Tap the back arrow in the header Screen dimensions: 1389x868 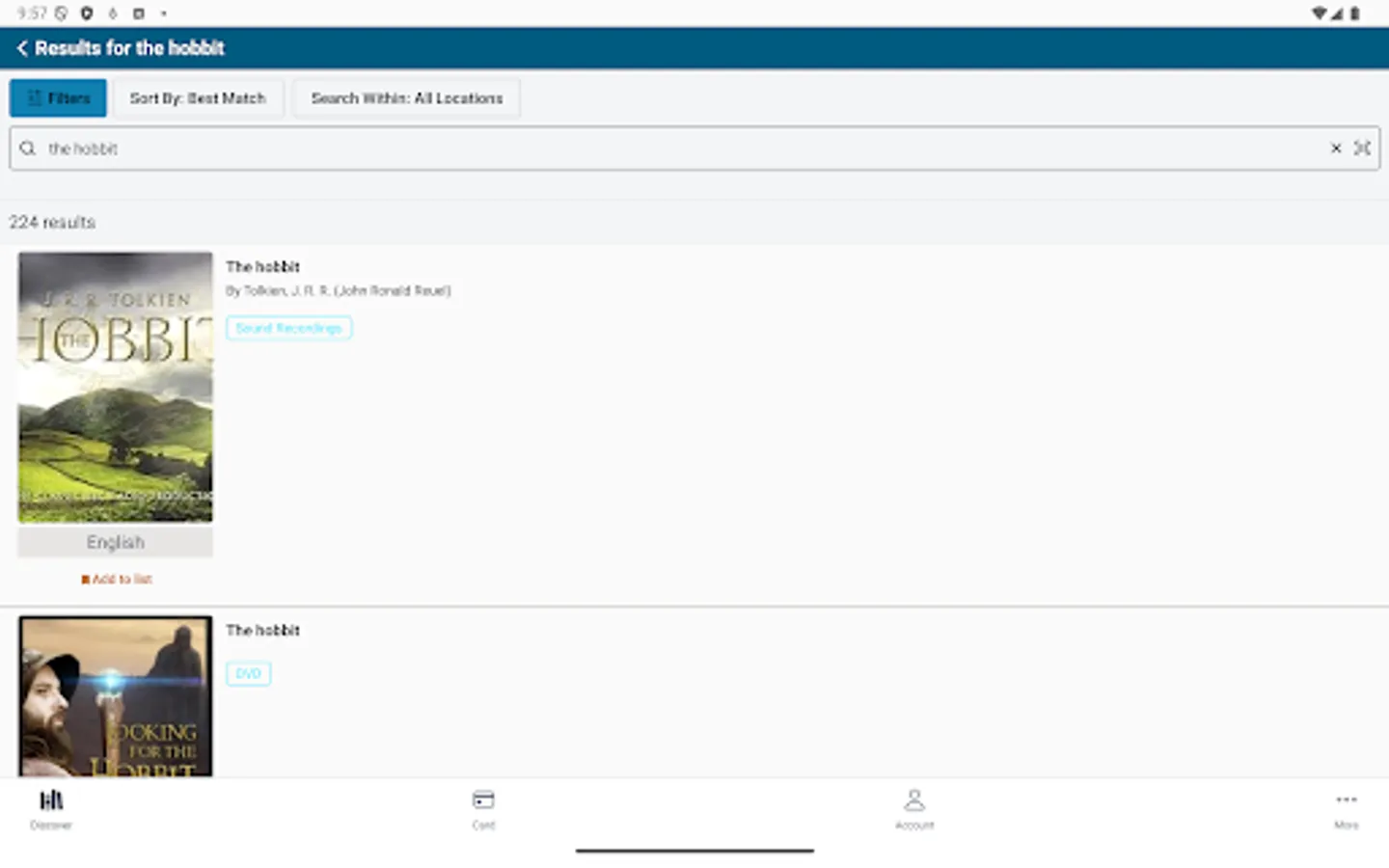point(21,47)
